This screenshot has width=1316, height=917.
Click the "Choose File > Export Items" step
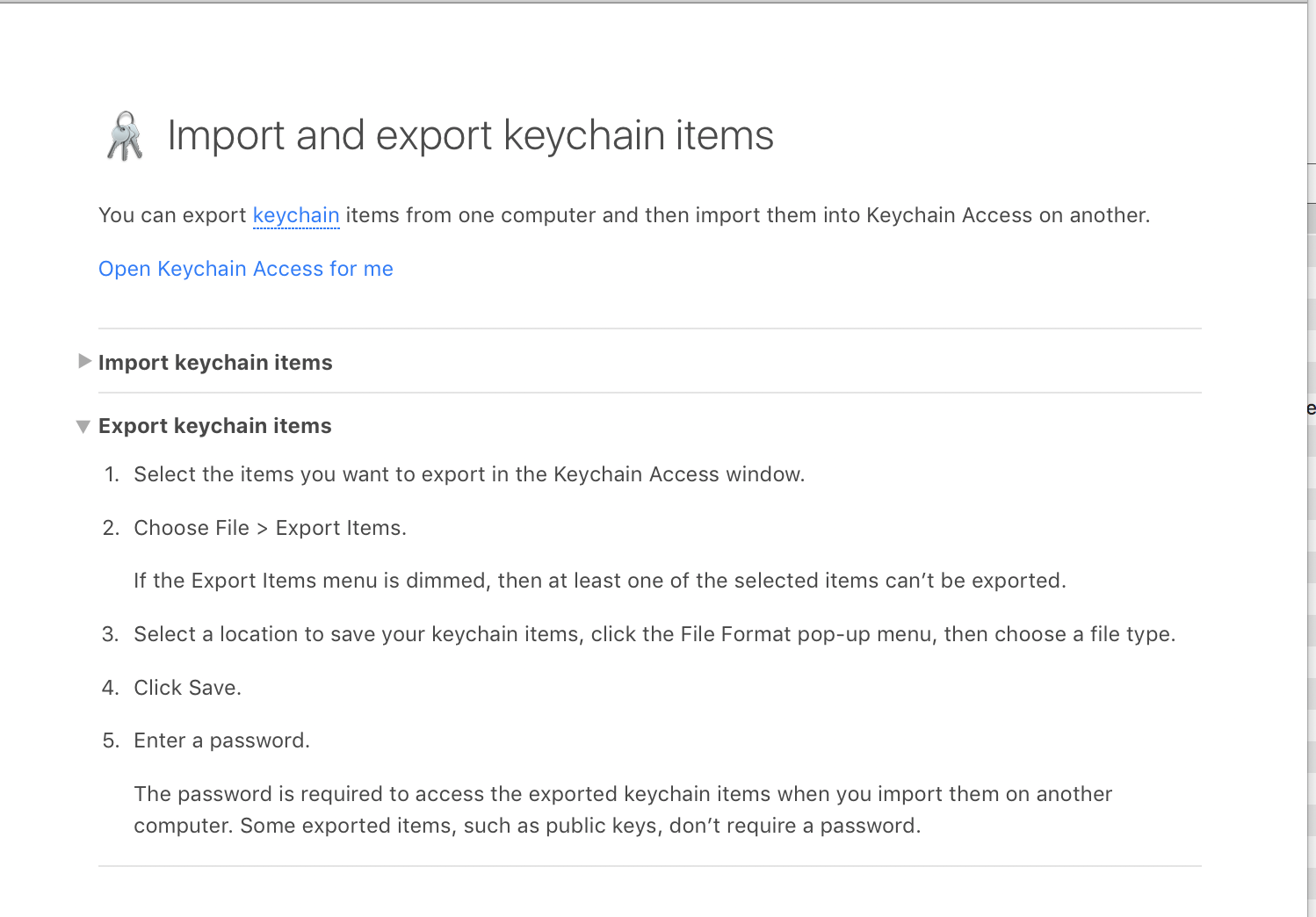pos(270,527)
